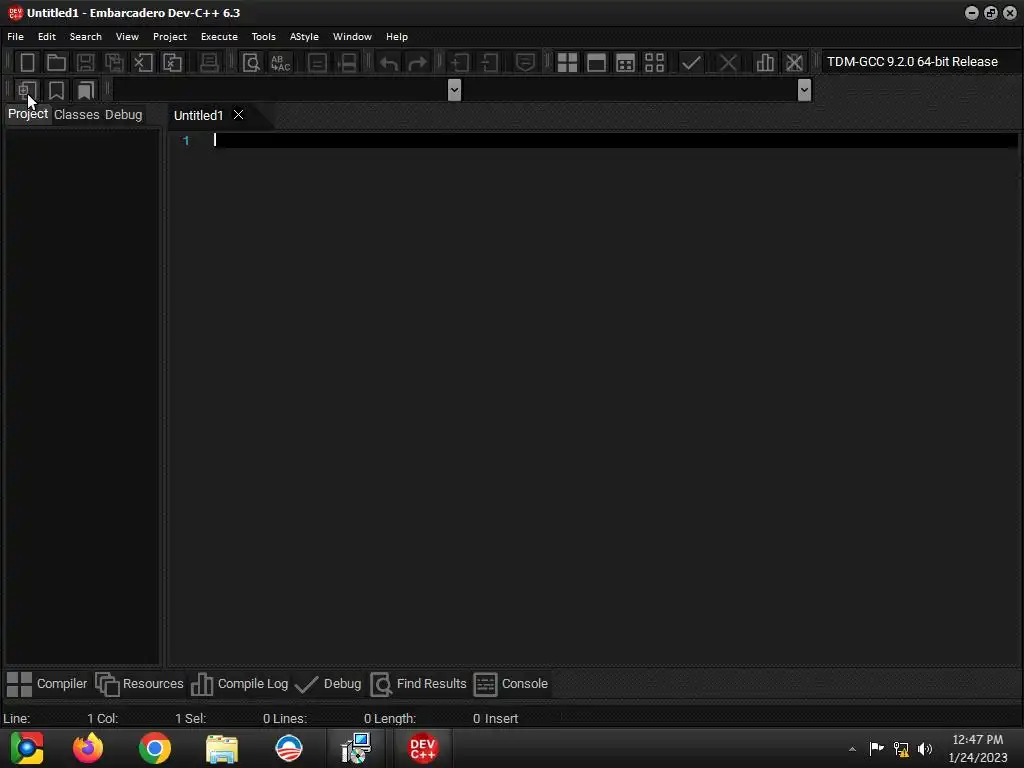The width and height of the screenshot is (1024, 768).
Task: Open the Compile Log bottom tab
Action: 239,684
